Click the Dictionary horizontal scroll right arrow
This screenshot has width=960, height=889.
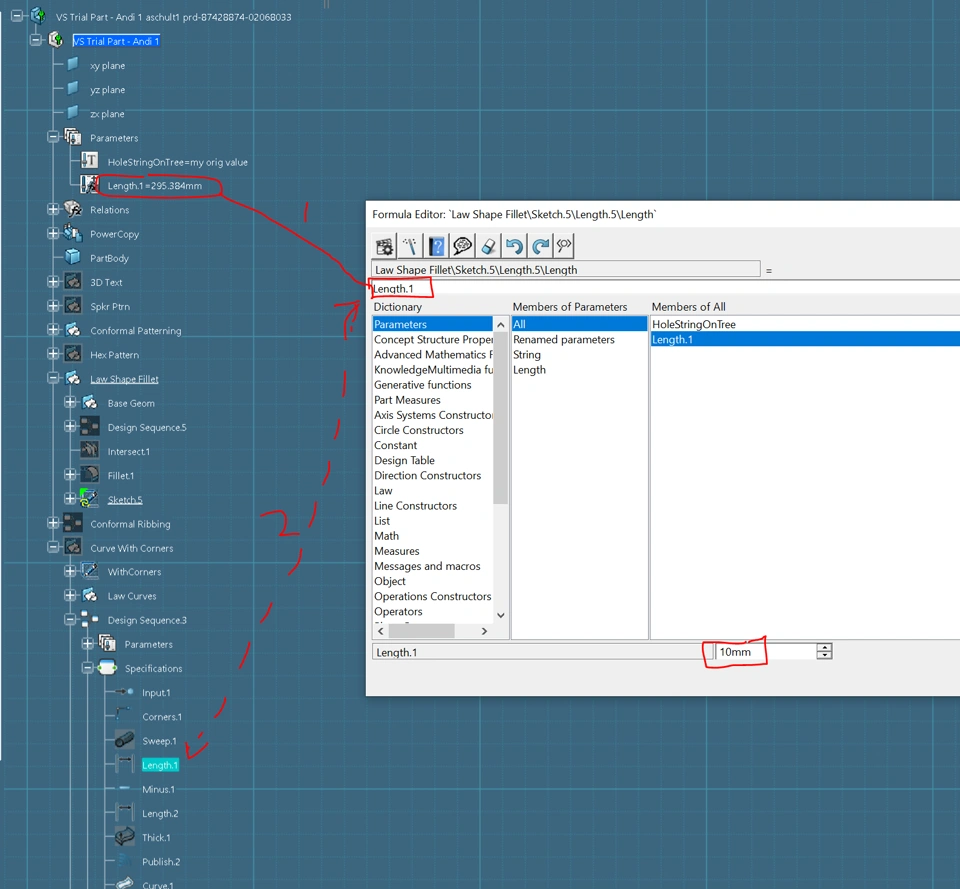coord(484,631)
